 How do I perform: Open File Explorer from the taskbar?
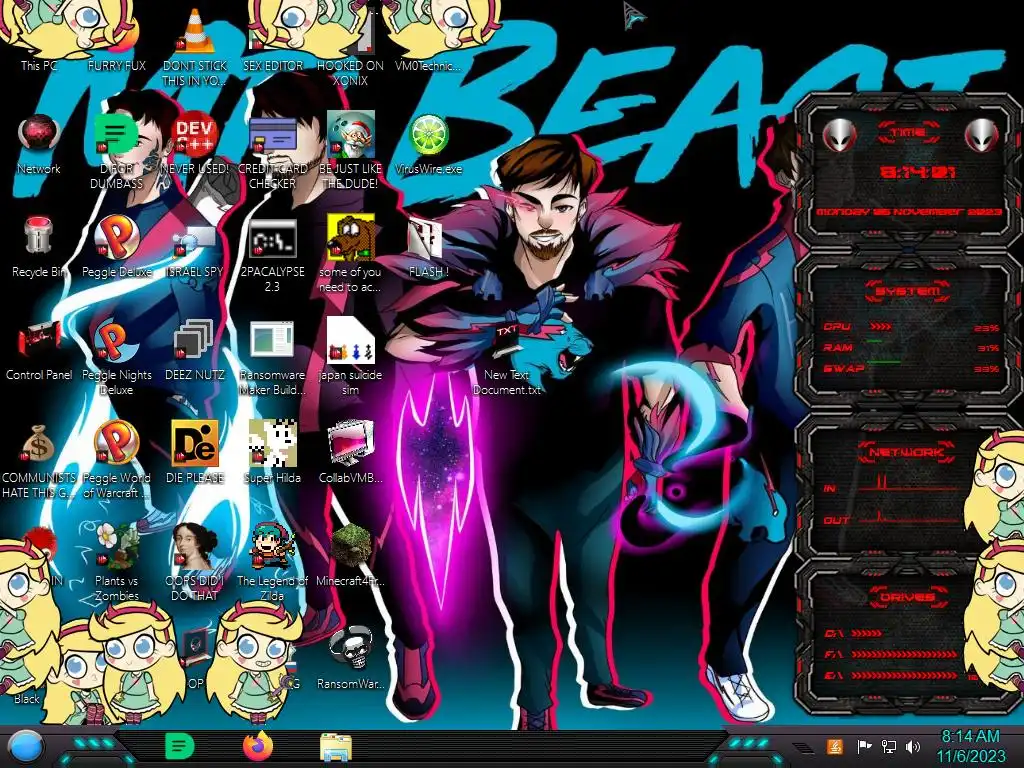tap(336, 746)
